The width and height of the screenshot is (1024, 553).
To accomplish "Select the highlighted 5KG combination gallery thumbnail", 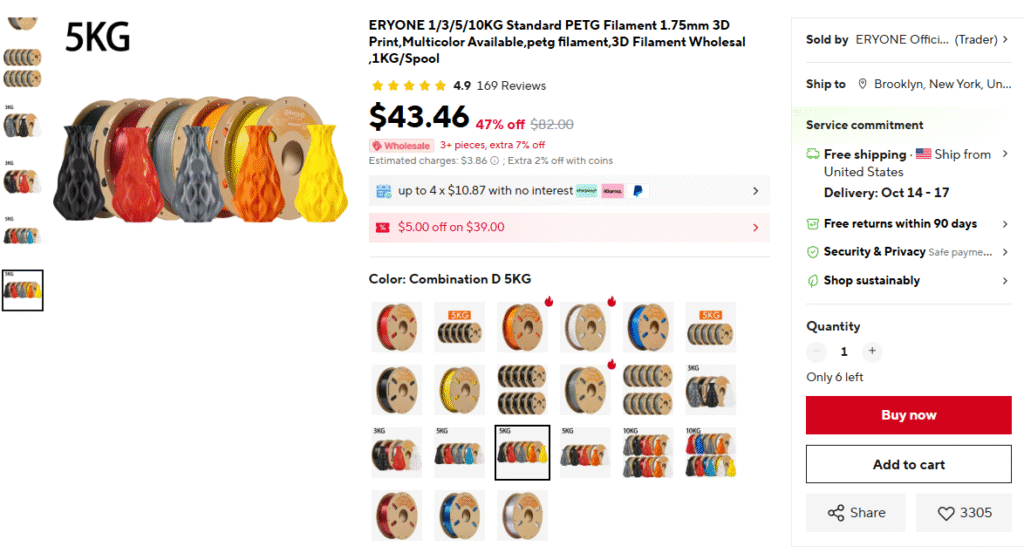I will pyautogui.click(x=23, y=290).
